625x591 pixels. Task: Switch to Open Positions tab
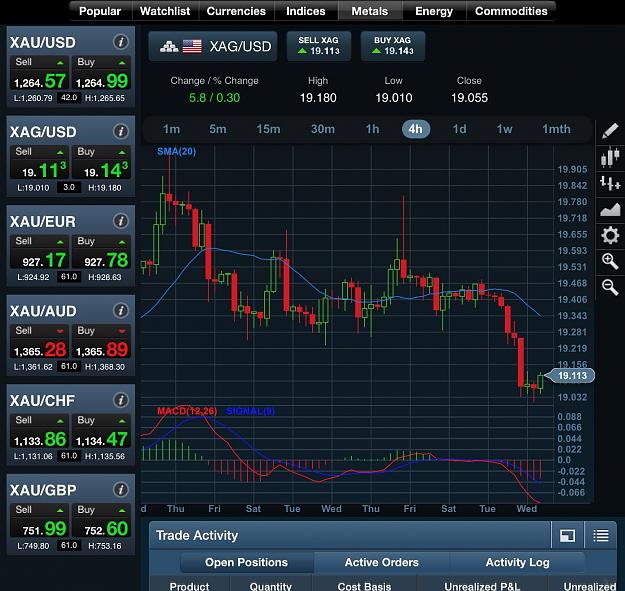coord(246,562)
